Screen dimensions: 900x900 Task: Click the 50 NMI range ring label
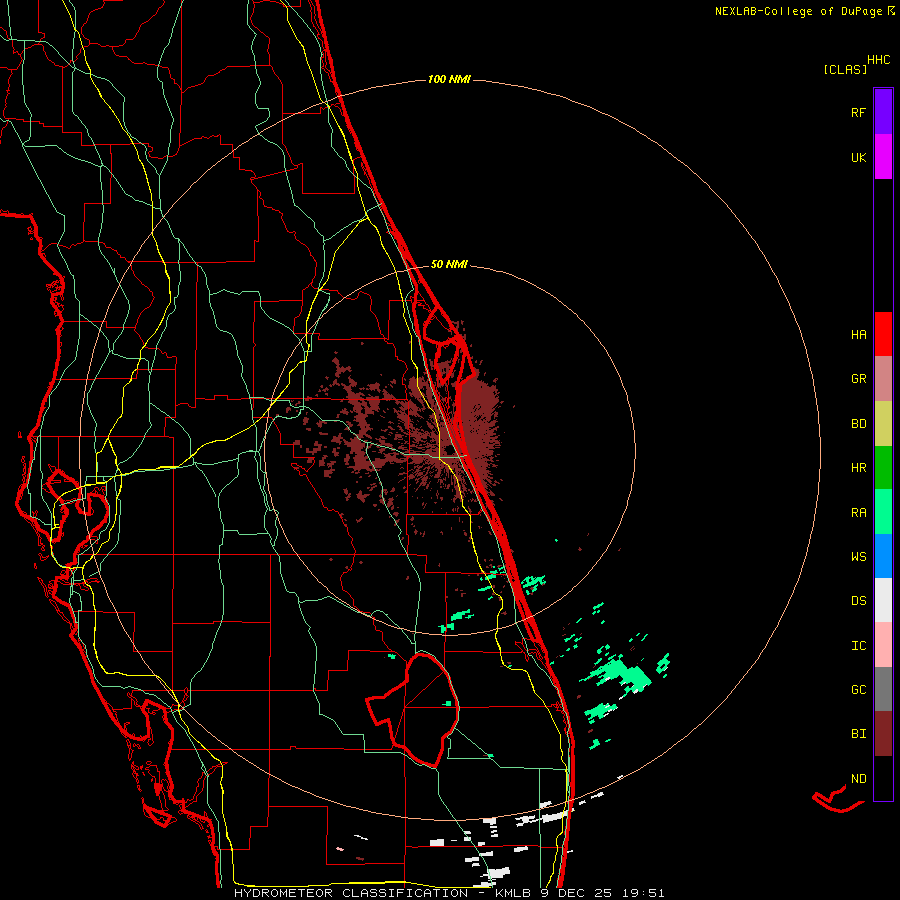tap(449, 264)
